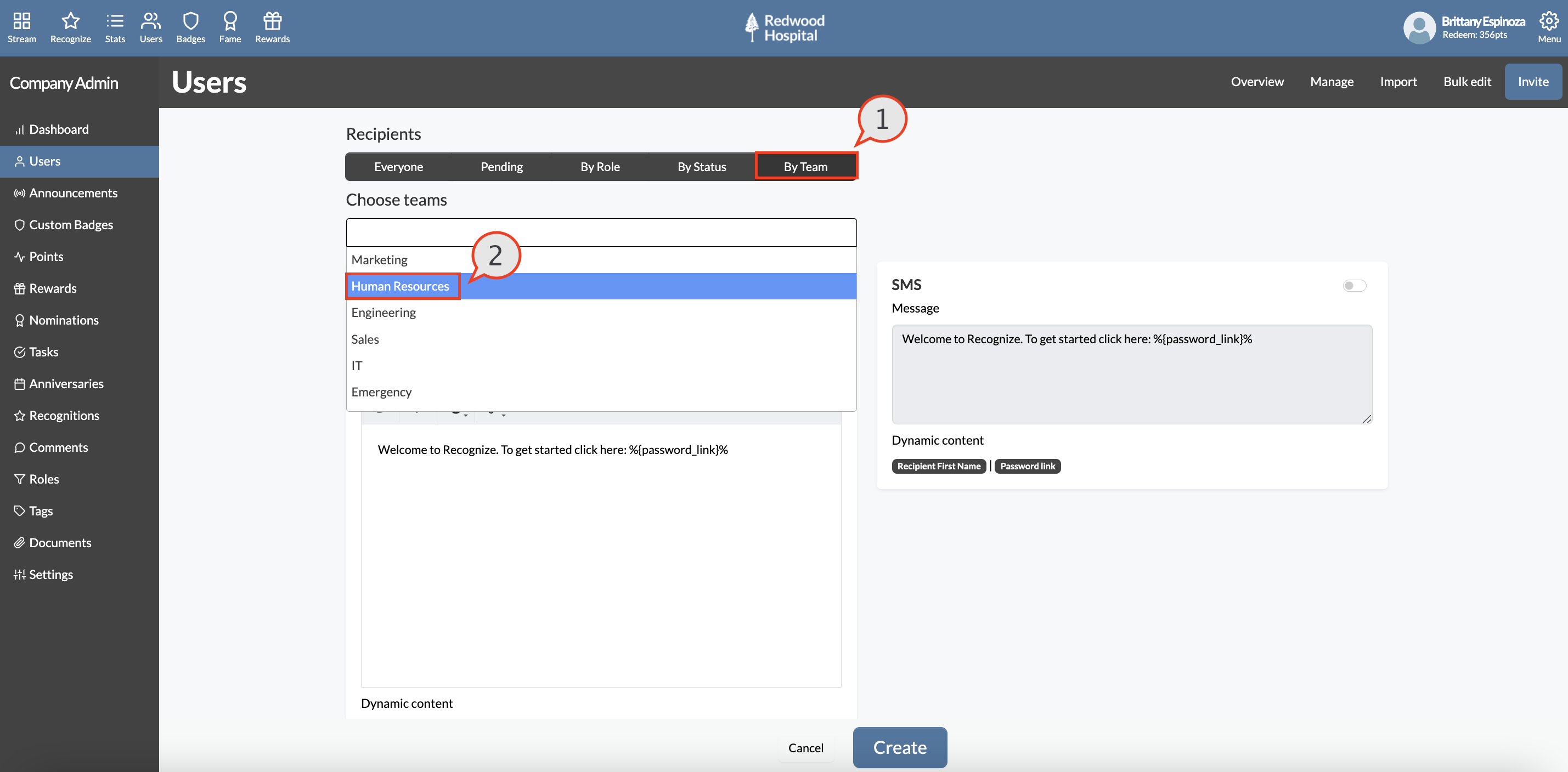Image resolution: width=1568 pixels, height=772 pixels.
Task: Select the By Status tab
Action: coord(702,167)
